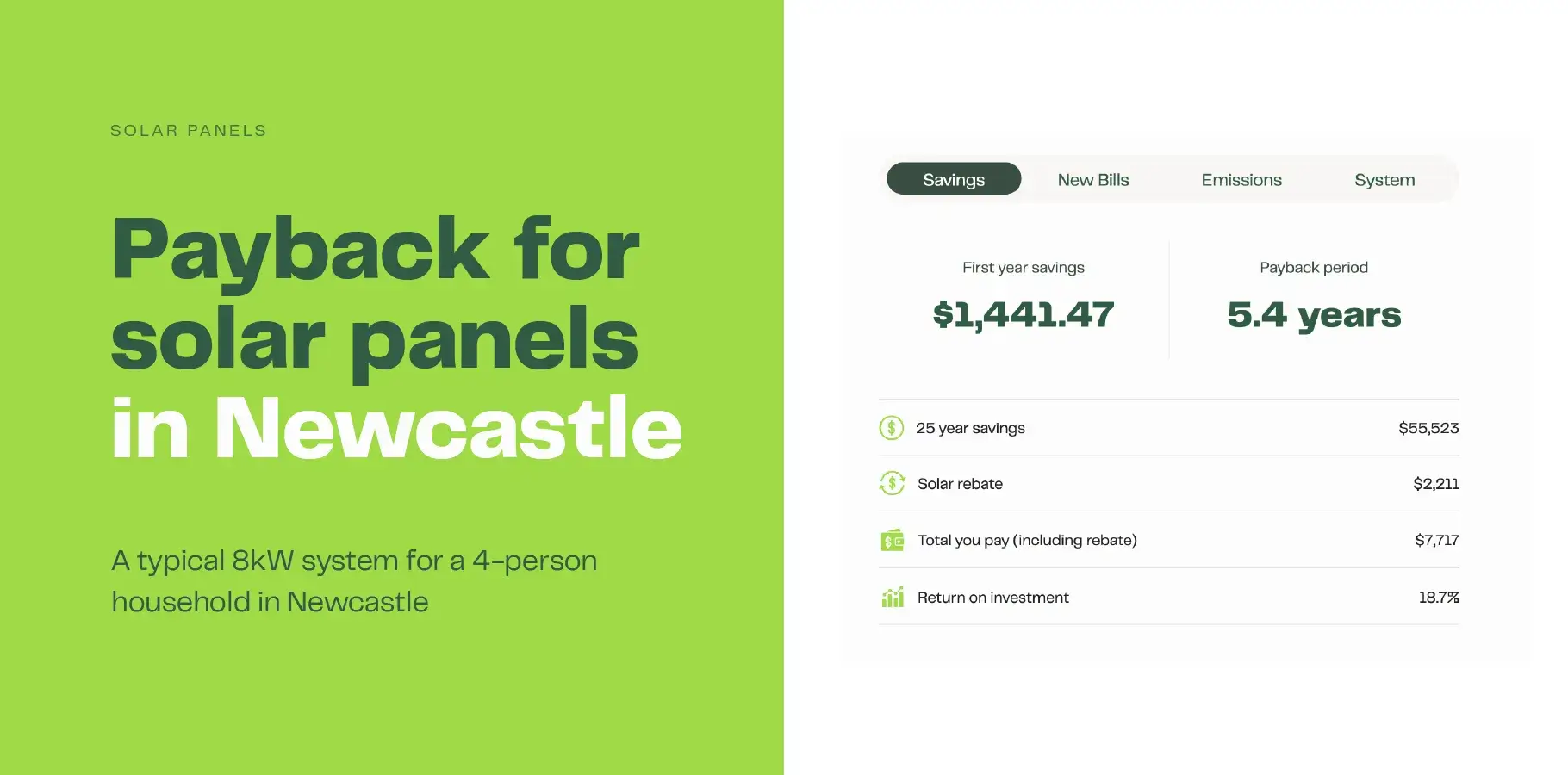Viewport: 1568px width, 775px height.
Task: Click the "Payback period" label
Action: (x=1313, y=268)
